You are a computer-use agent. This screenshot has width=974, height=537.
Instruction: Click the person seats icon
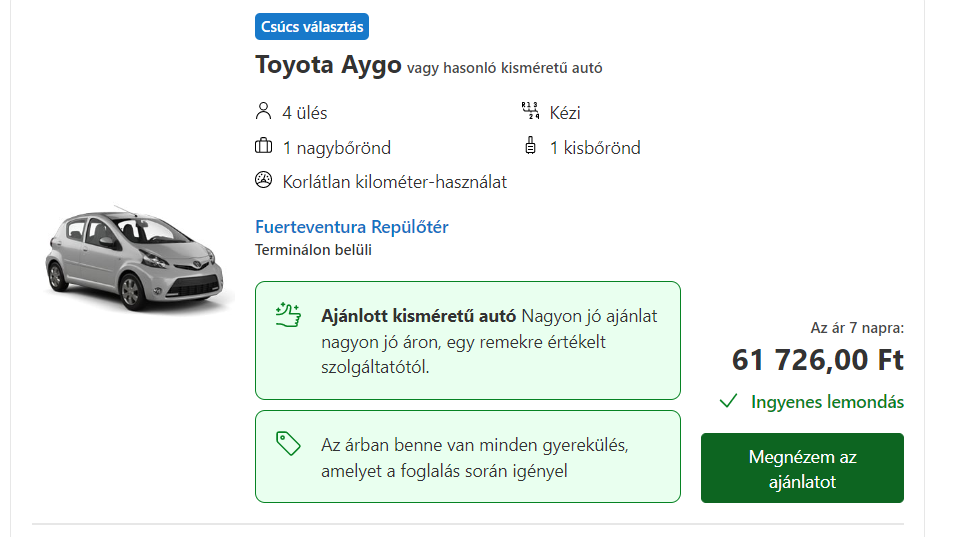[x=263, y=111]
